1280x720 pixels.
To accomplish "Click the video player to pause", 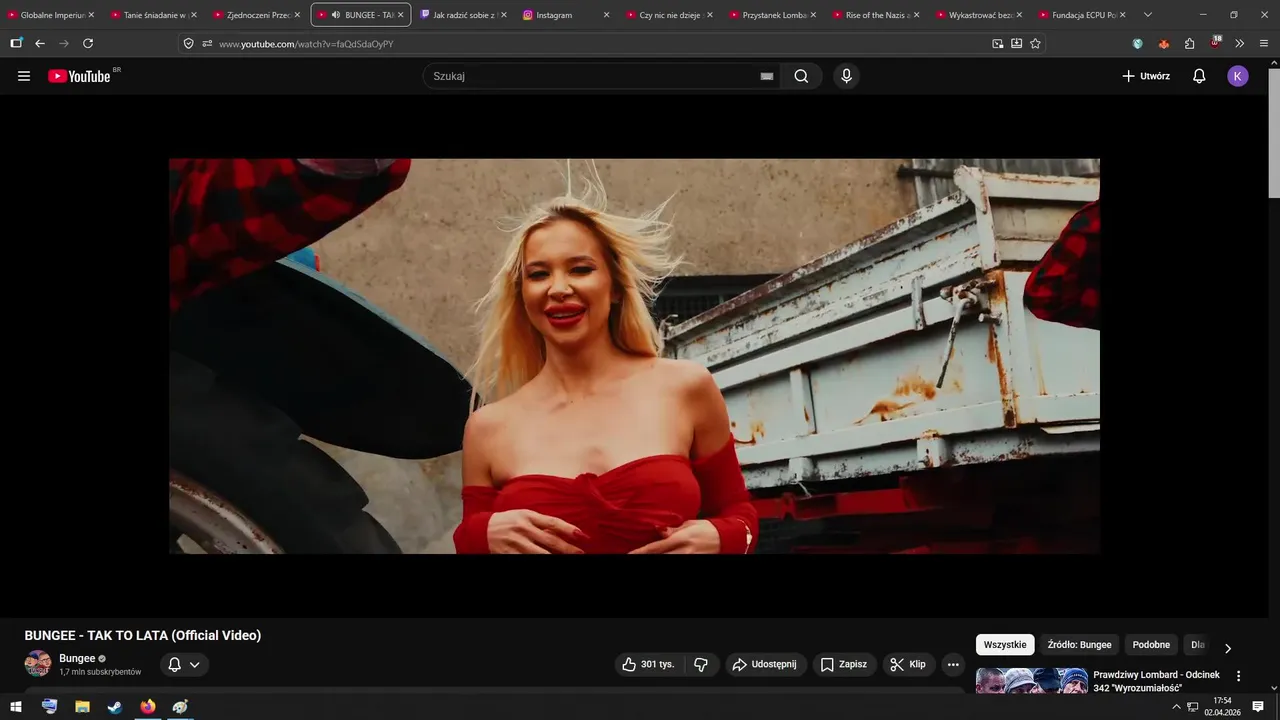I will [634, 356].
